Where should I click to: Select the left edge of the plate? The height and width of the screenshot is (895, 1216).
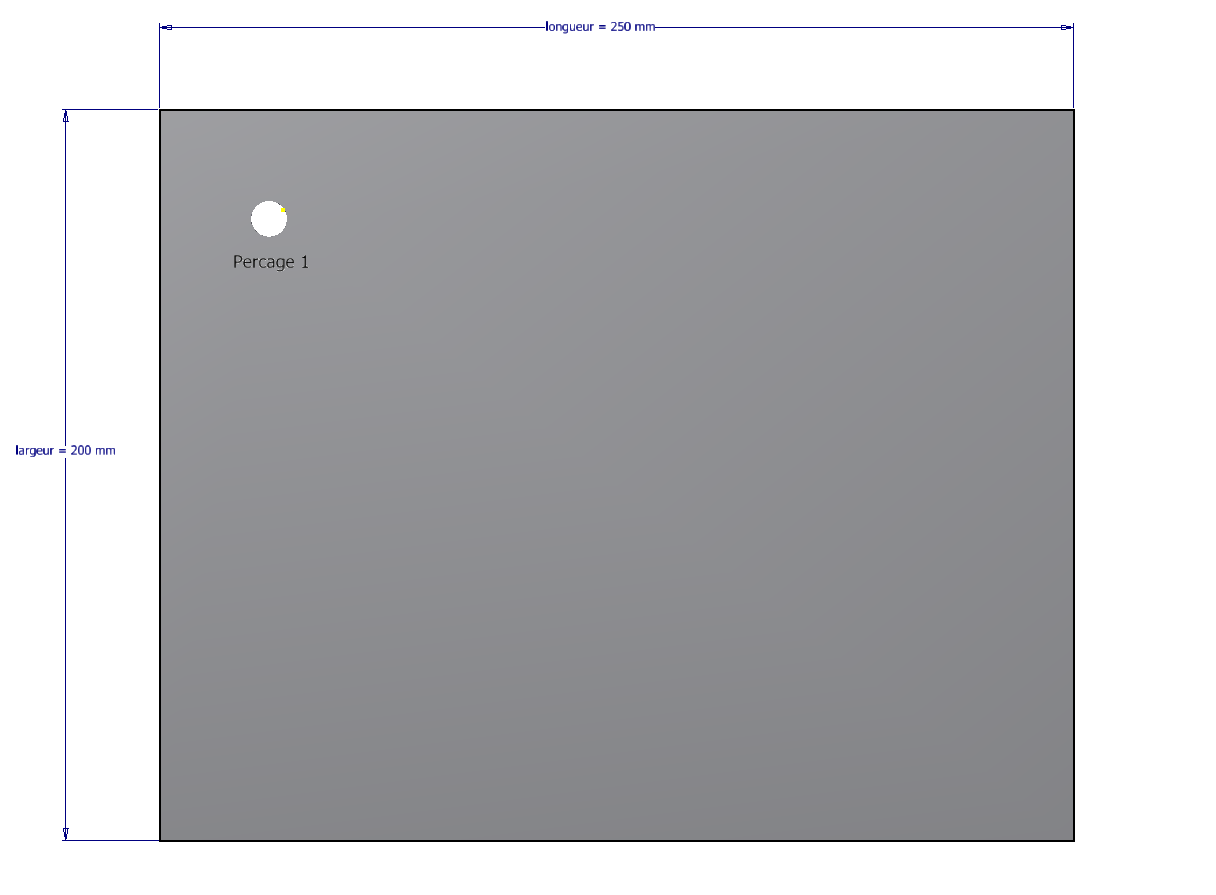click(x=160, y=475)
